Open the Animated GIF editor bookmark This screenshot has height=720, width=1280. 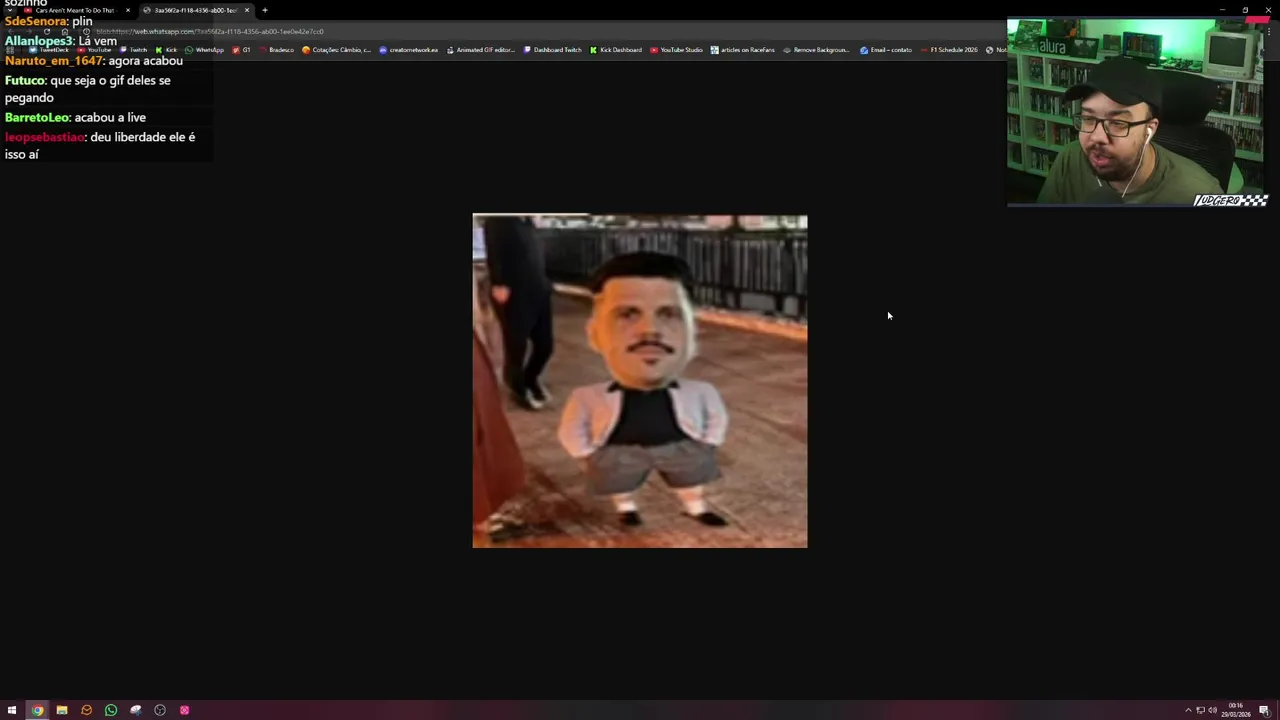coord(480,50)
